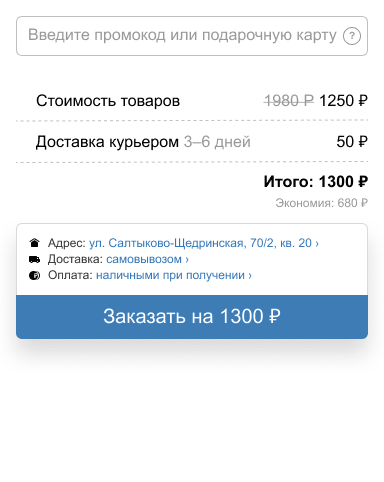Viewport: 384px width, 482px height.
Task: Click the Итого: 1300 ₽ total
Action: (316, 182)
